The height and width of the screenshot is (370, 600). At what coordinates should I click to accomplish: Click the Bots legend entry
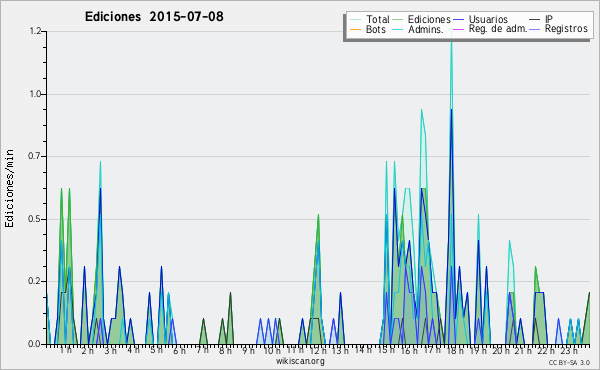[x=375, y=29]
